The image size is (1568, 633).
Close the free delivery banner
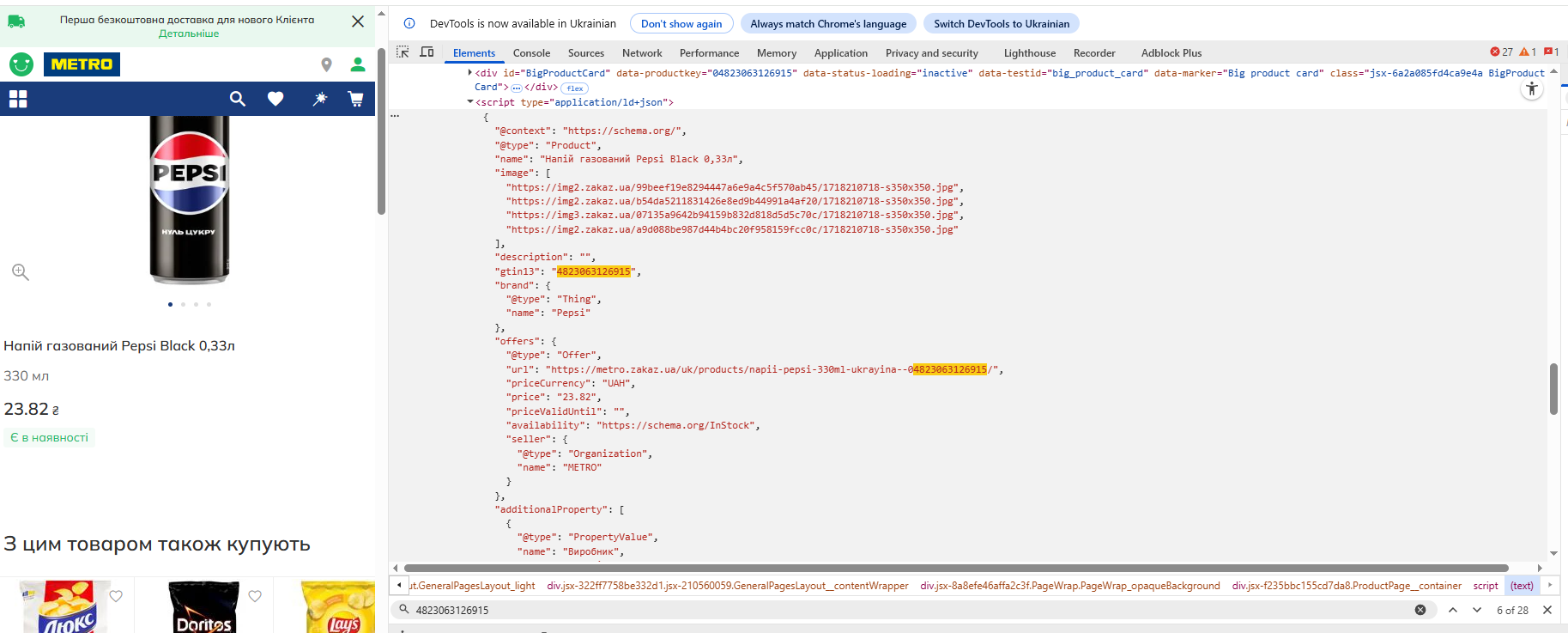pos(358,21)
